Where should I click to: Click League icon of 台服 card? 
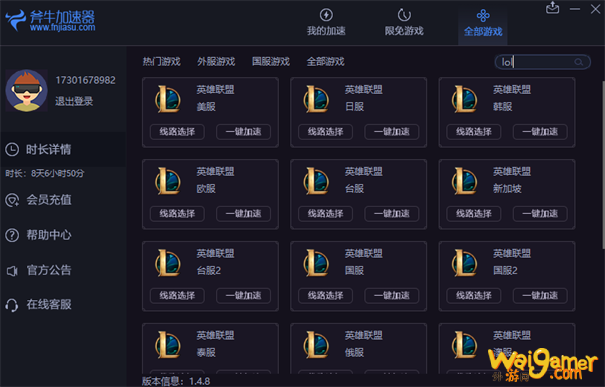(x=316, y=181)
